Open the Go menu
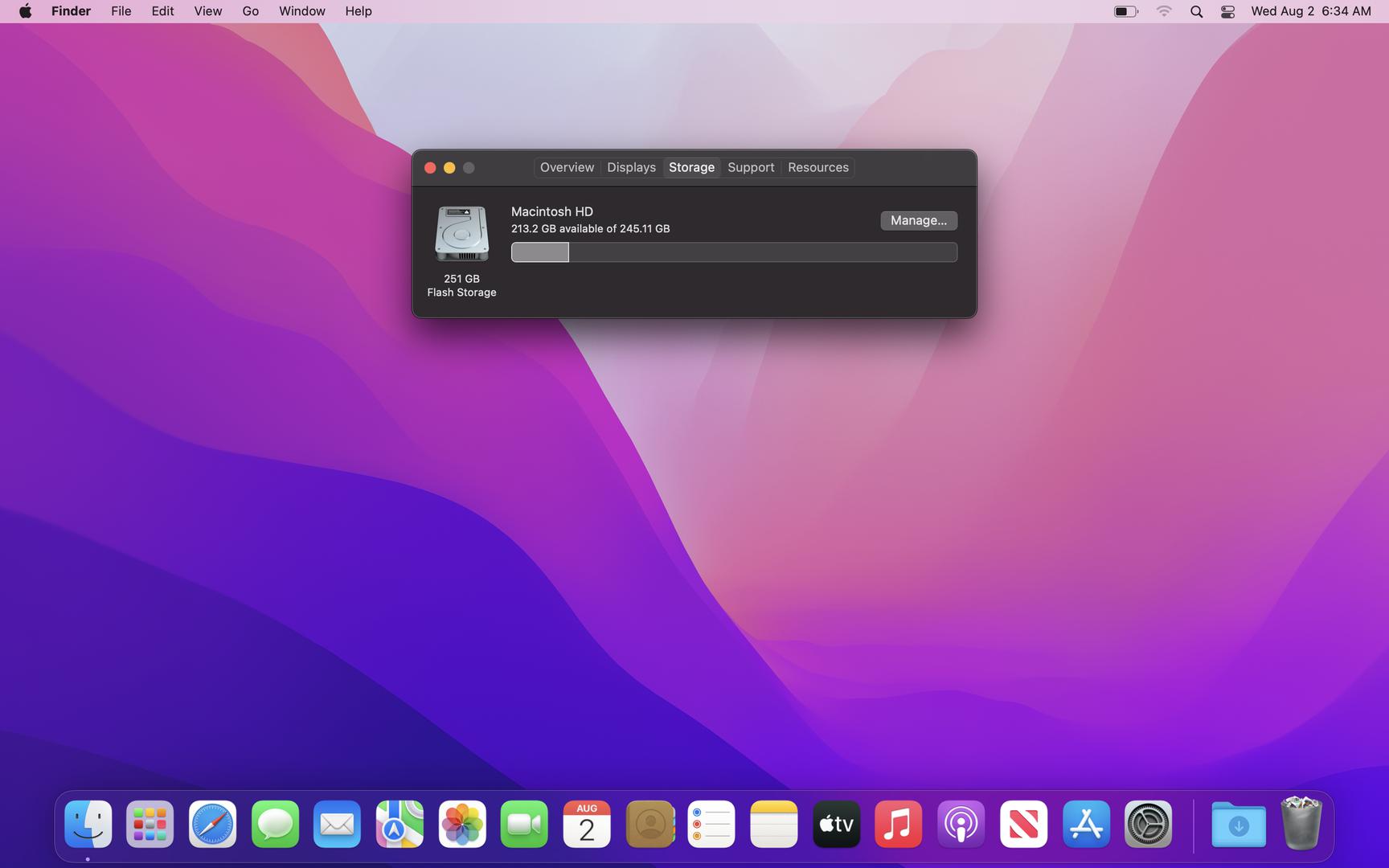The height and width of the screenshot is (868, 1389). coord(251,11)
